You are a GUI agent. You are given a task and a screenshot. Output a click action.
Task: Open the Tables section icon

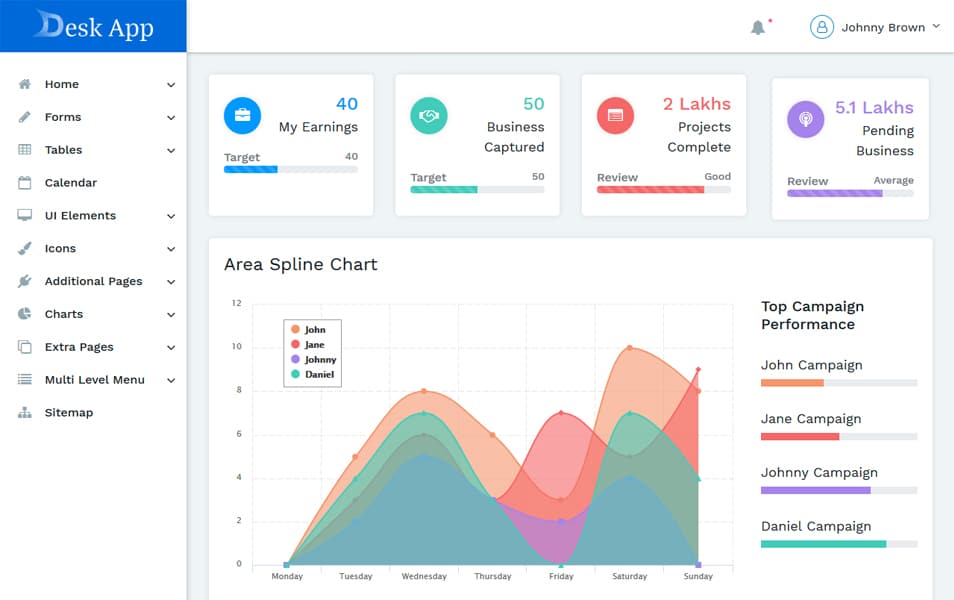pos(23,149)
